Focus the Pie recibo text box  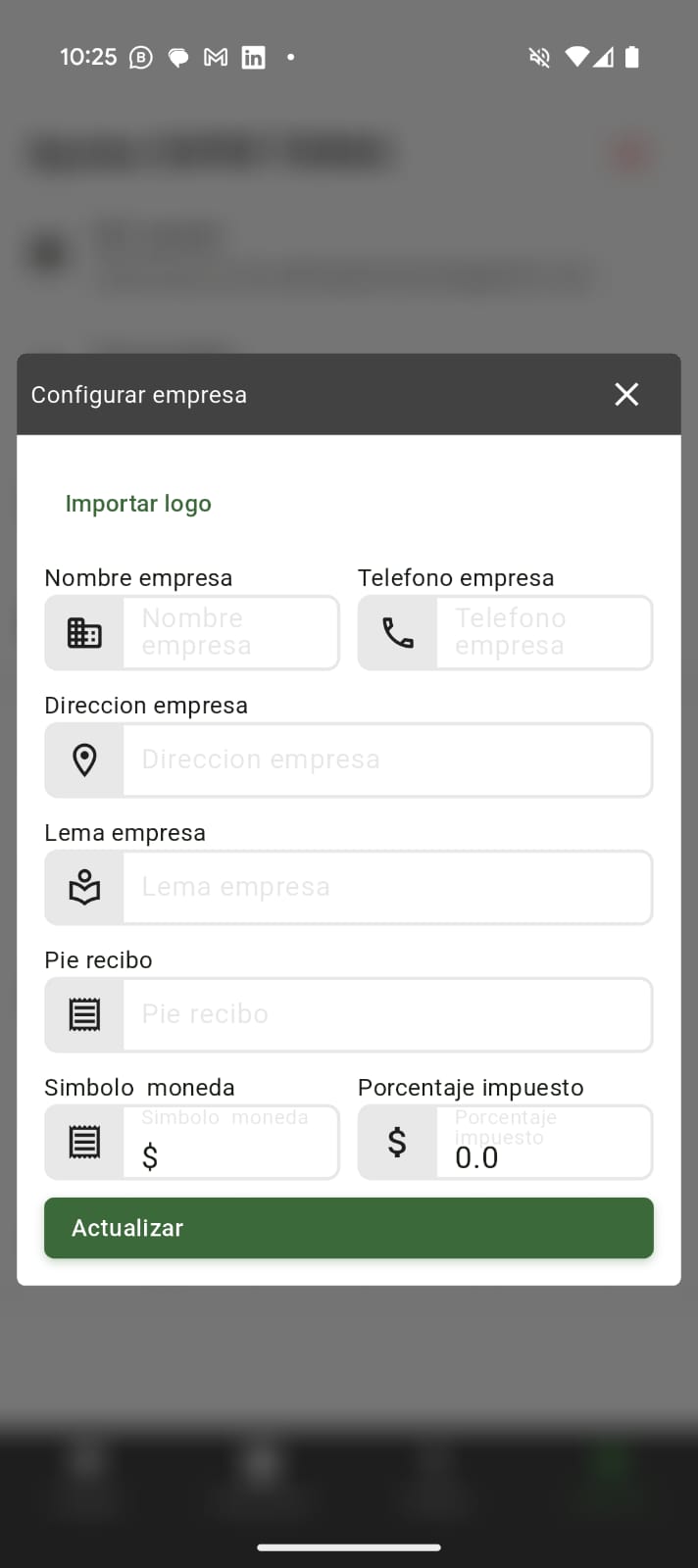(x=387, y=1015)
